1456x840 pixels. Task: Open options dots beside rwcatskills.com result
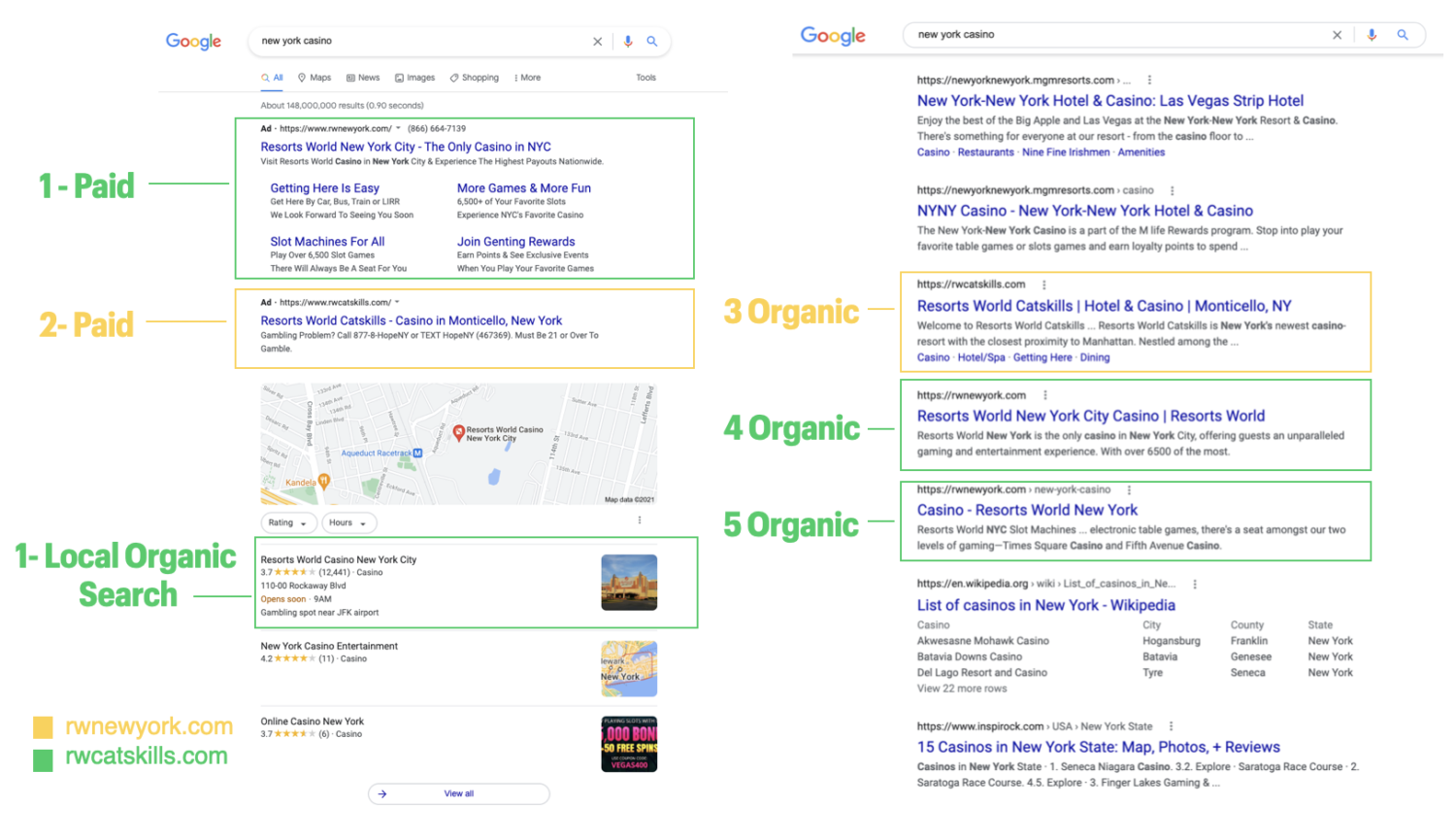click(1044, 285)
